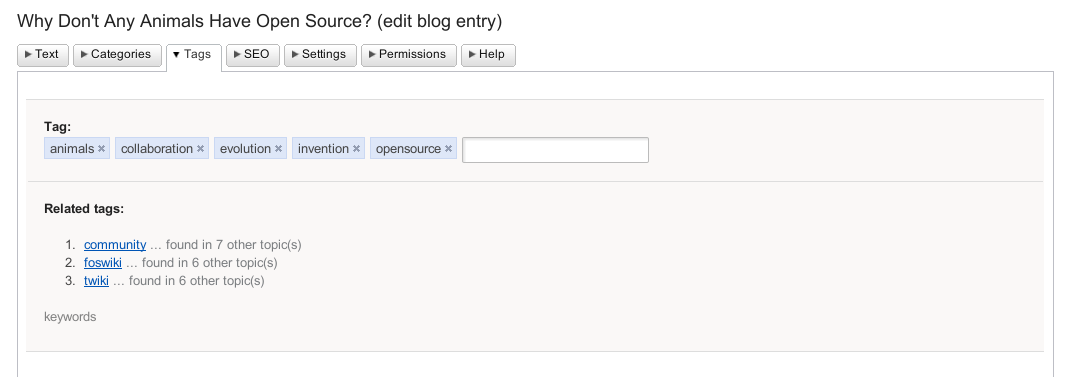The width and height of the screenshot is (1065, 377).
Task: Remove the collaboration tag
Action: tap(200, 149)
